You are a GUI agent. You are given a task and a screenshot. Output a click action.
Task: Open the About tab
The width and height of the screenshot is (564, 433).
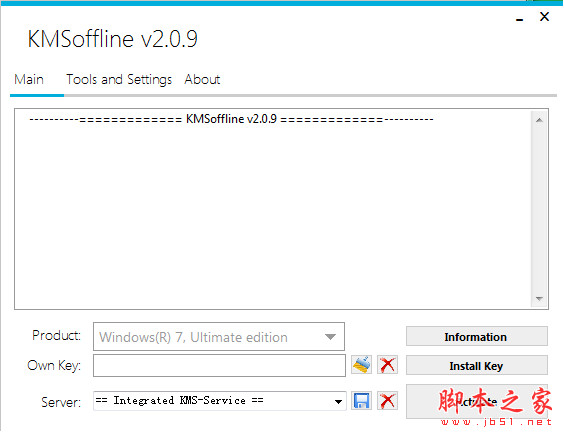click(x=202, y=79)
